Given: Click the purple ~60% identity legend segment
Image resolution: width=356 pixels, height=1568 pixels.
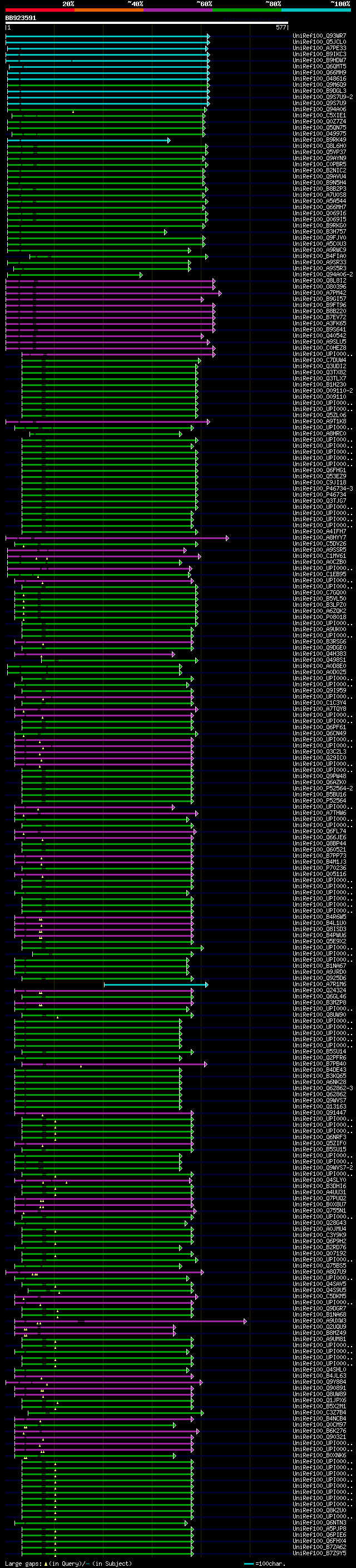Looking at the screenshot, I should click(x=177, y=10).
